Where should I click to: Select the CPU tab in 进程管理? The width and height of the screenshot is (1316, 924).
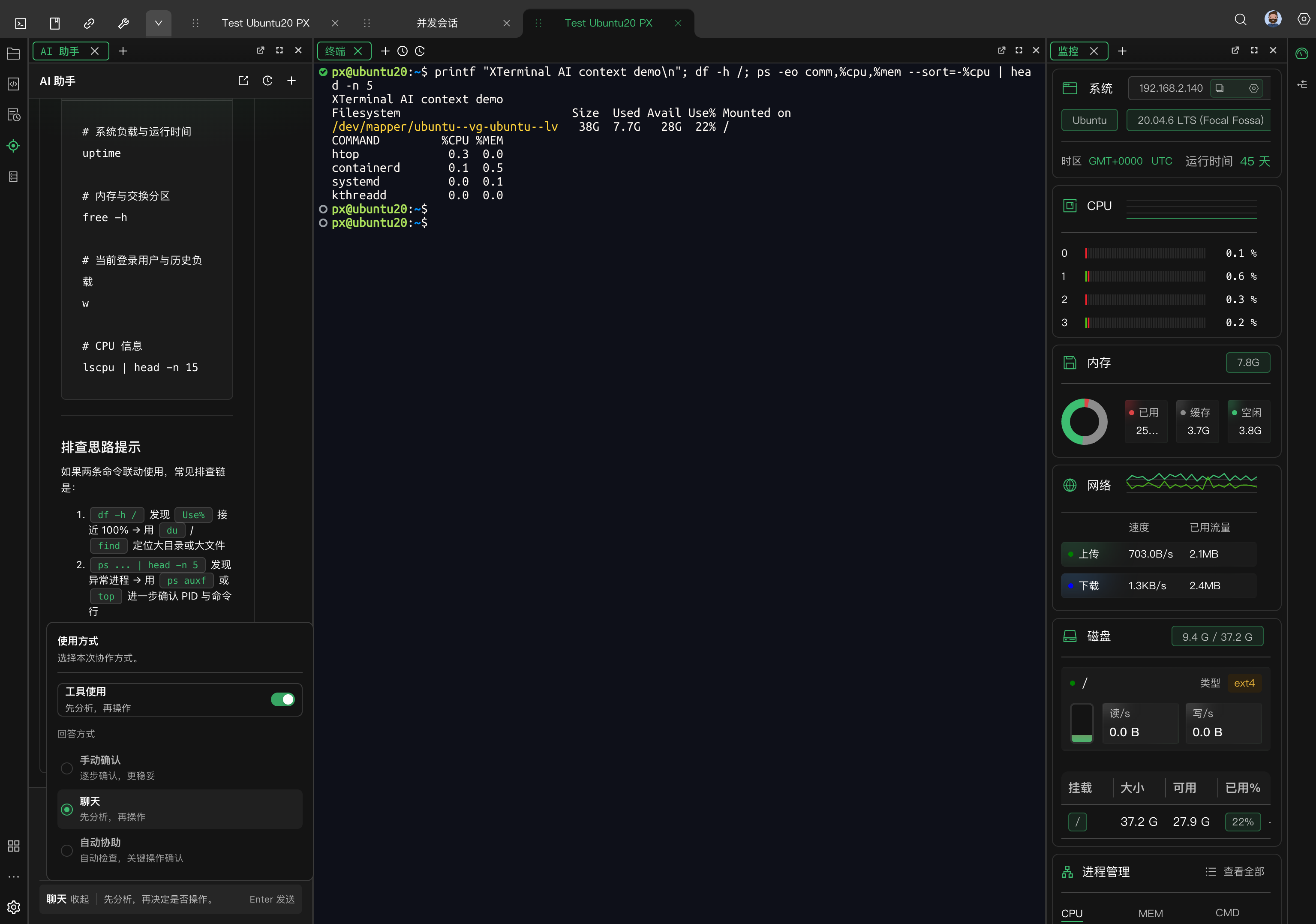tap(1072, 913)
